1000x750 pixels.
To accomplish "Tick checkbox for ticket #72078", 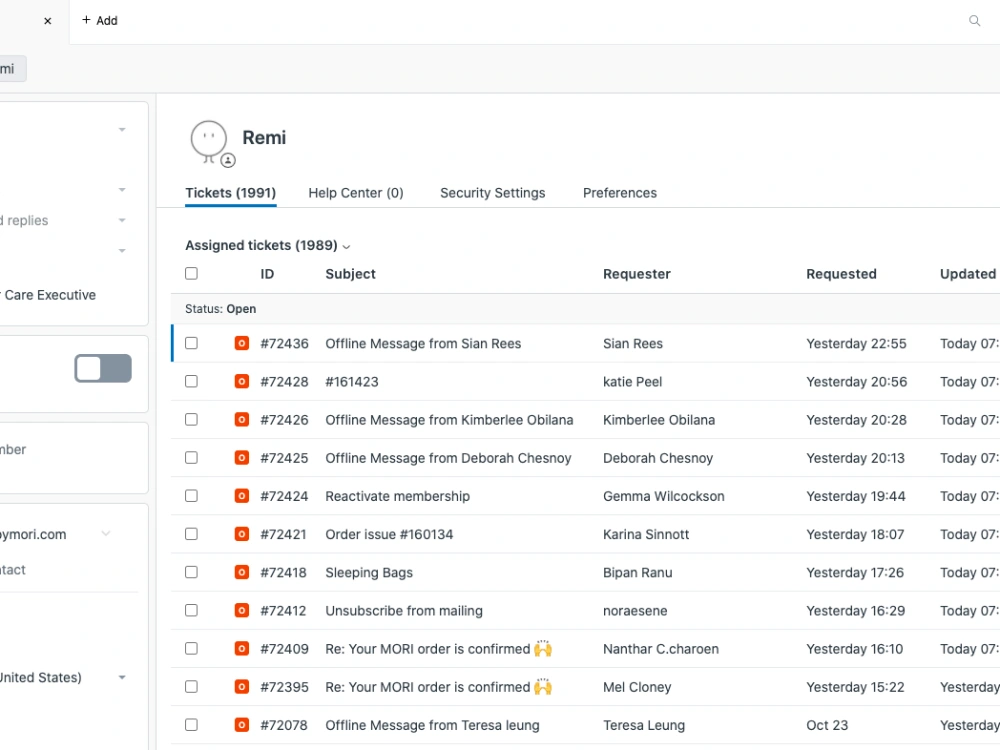I will click(191, 725).
